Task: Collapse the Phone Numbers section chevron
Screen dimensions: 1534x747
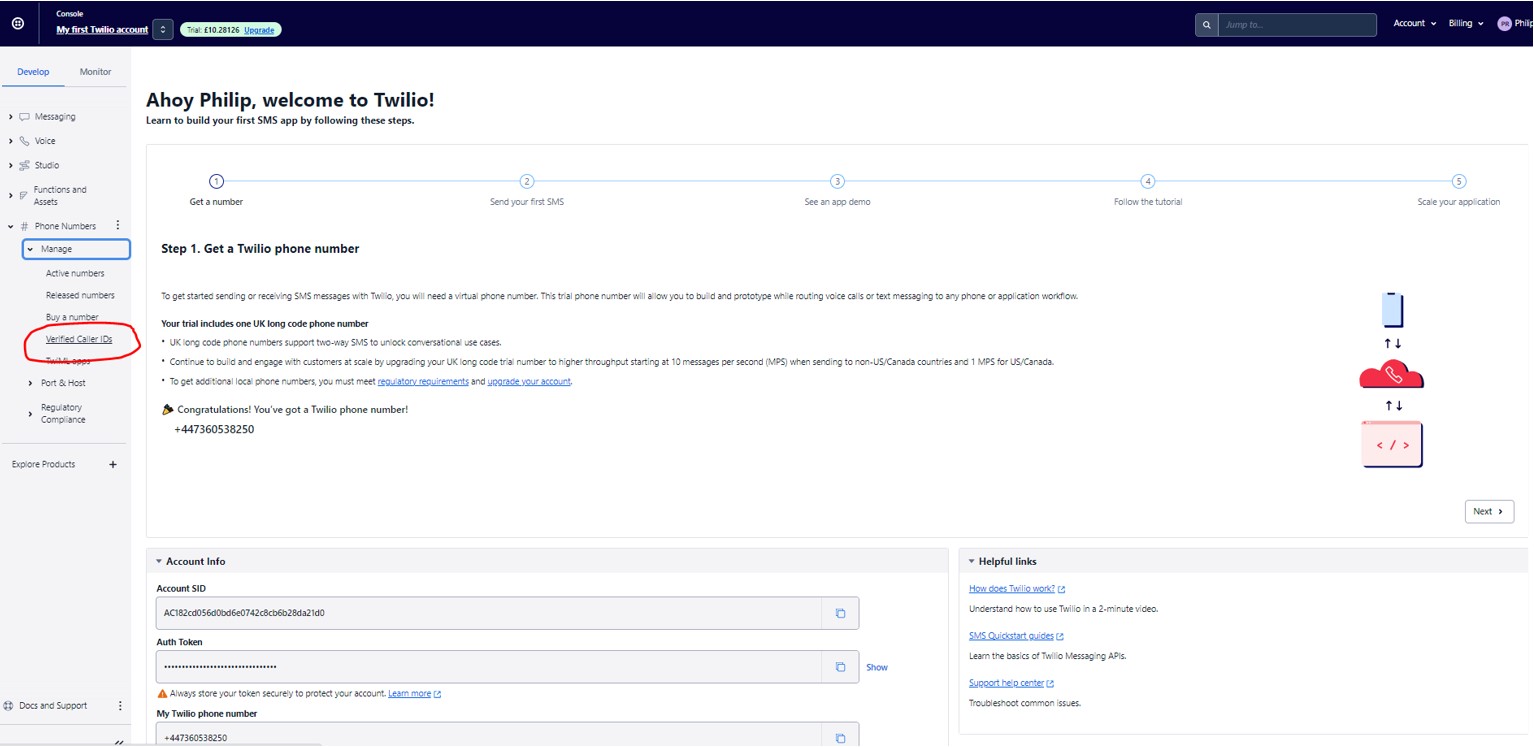Action: (x=11, y=227)
